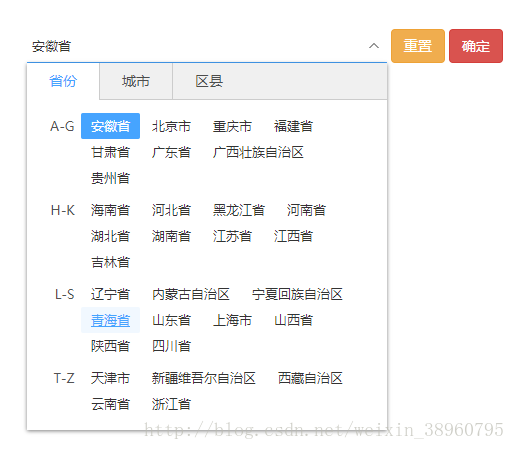Click the 重置 reset button
516x450 pixels.
click(x=418, y=46)
